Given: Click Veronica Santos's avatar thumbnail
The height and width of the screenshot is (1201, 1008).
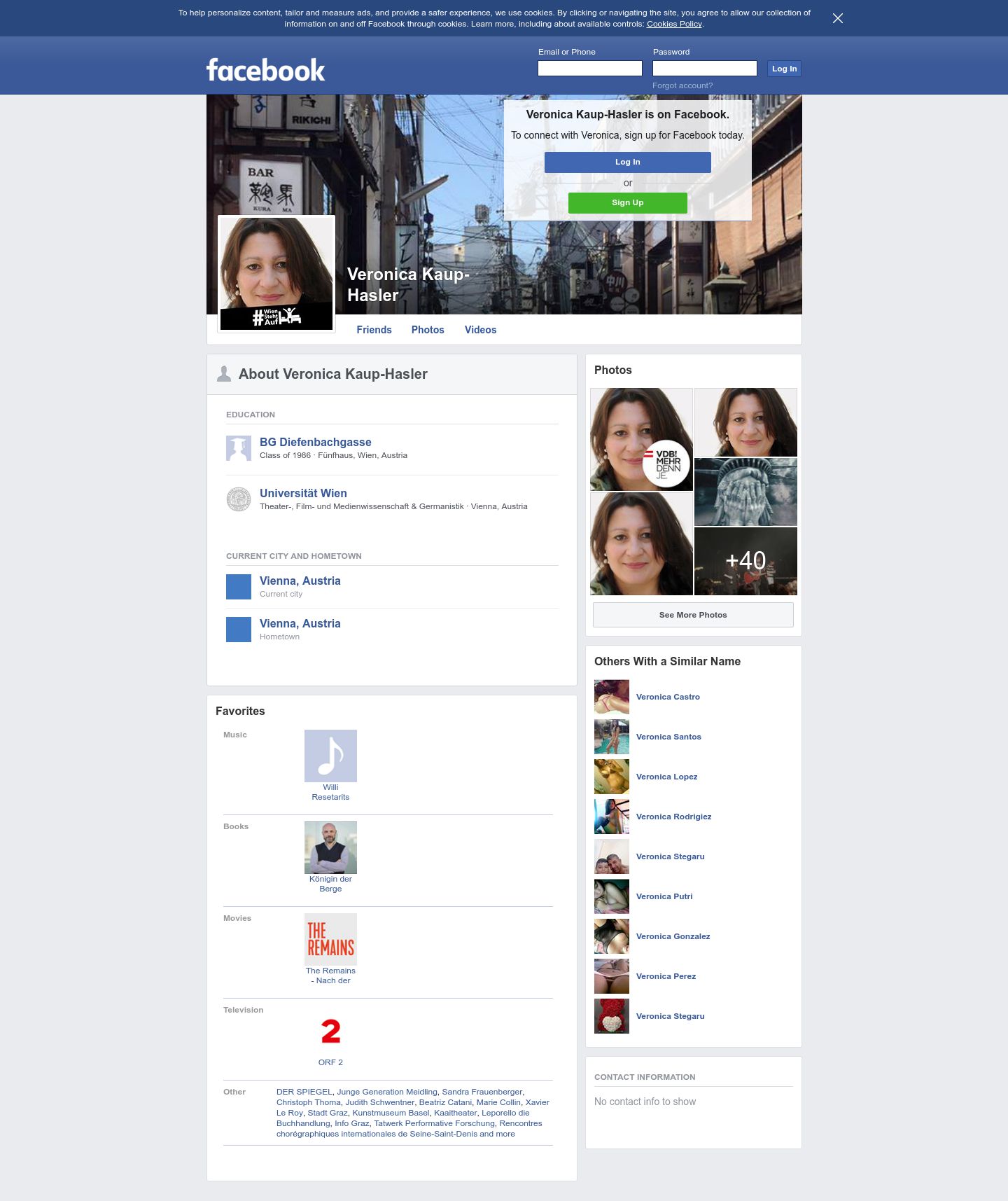Looking at the screenshot, I should click(612, 737).
